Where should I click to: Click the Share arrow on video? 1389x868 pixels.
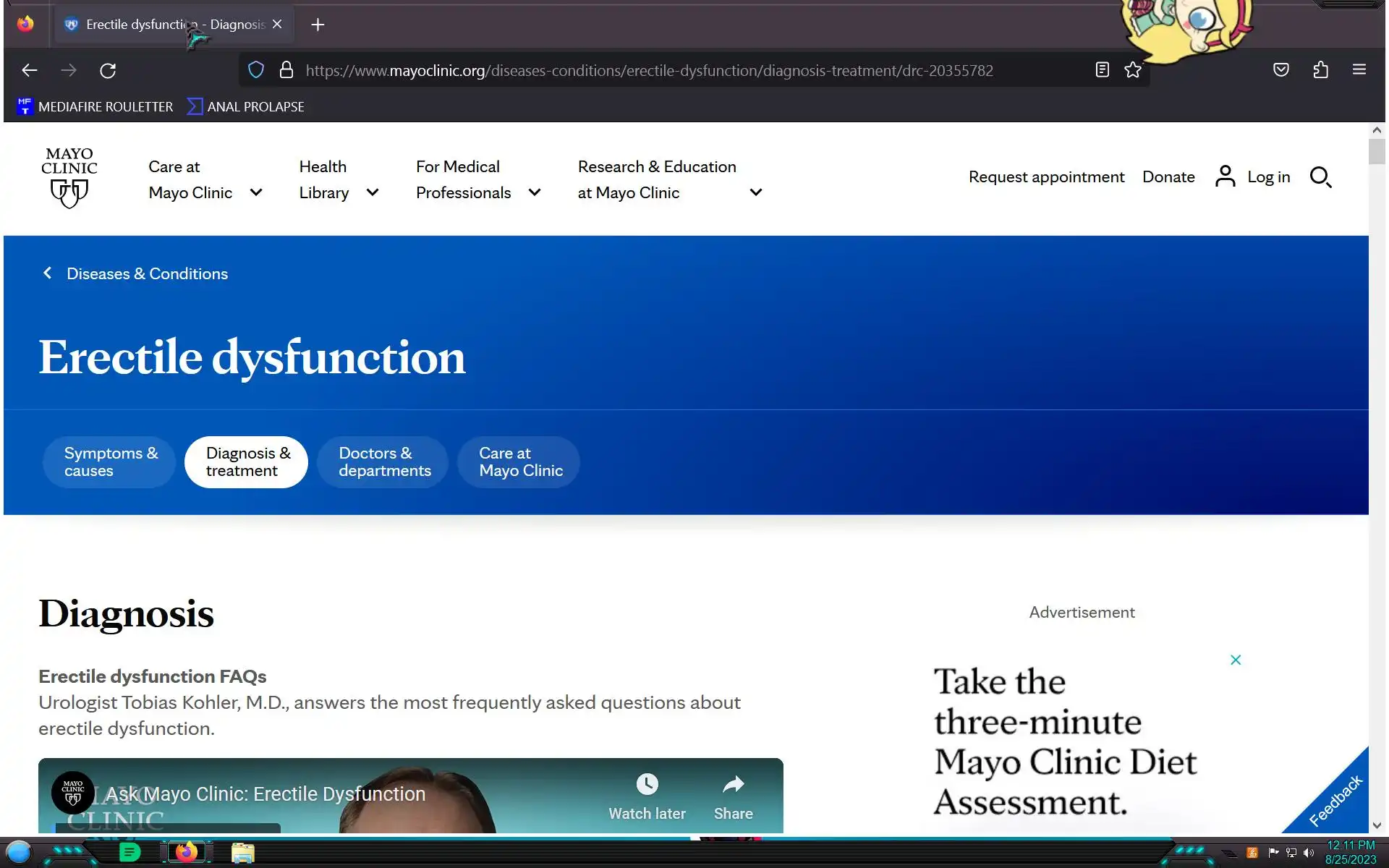pos(733,786)
